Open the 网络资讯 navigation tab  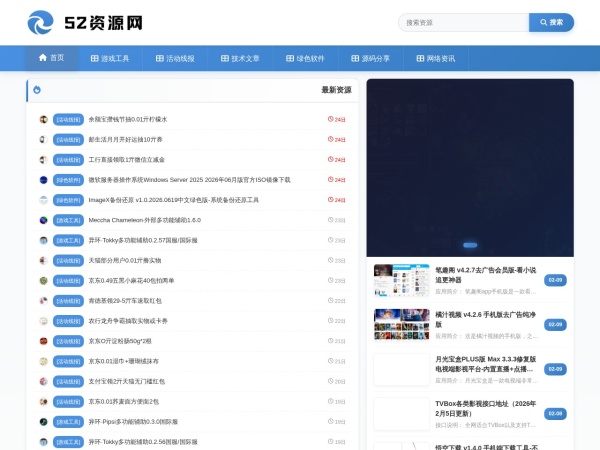[435, 58]
